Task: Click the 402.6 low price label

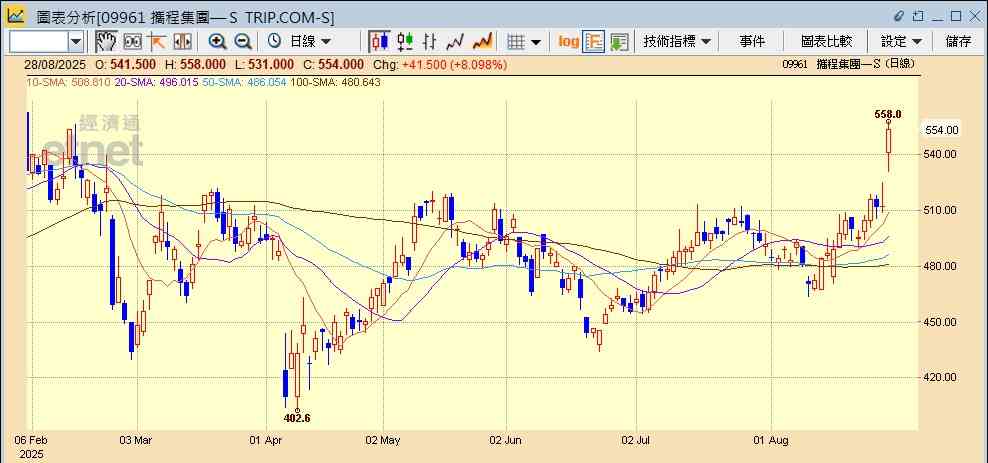Action: pos(297,418)
